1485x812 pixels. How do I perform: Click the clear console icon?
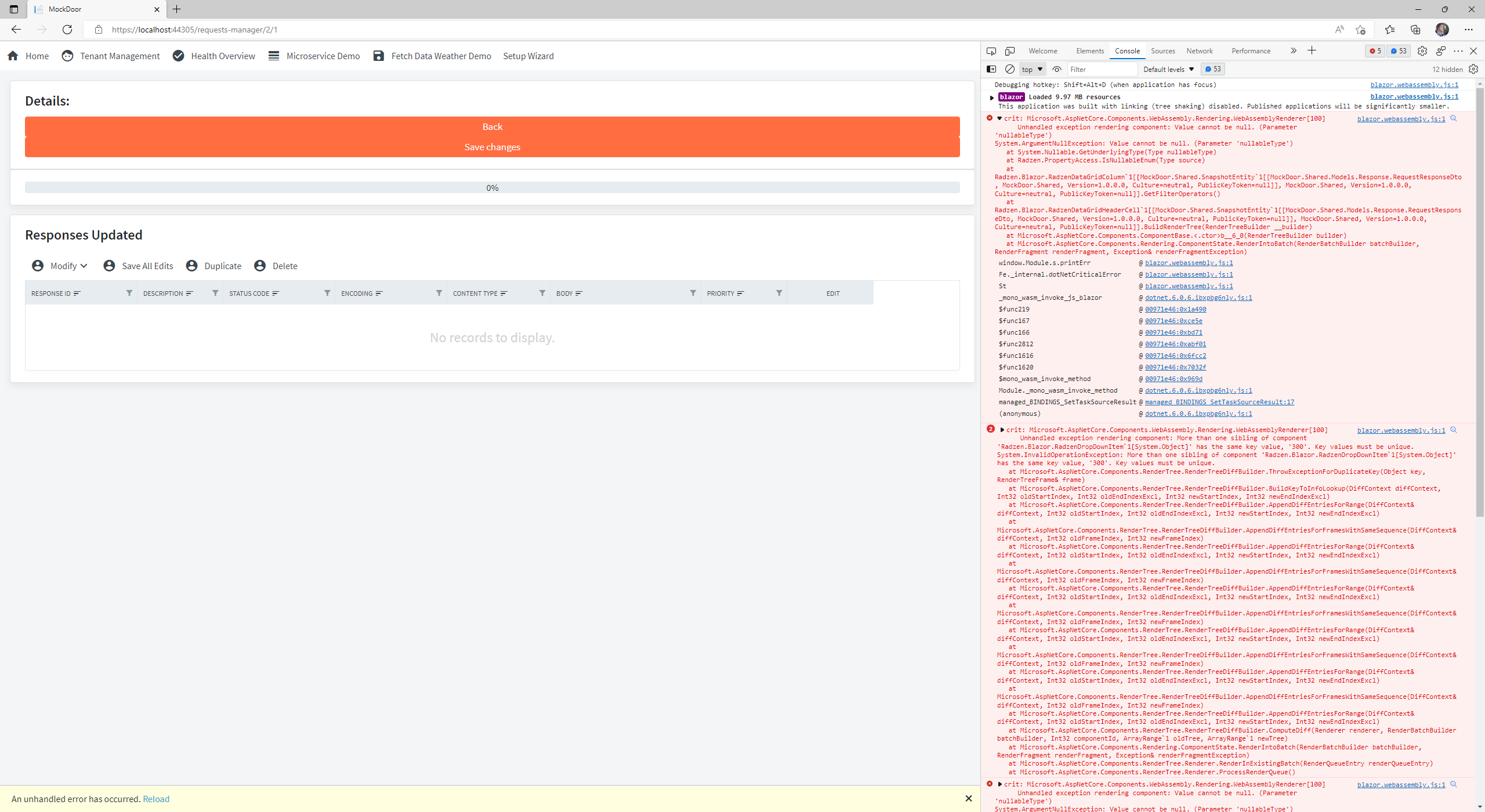click(x=1009, y=69)
